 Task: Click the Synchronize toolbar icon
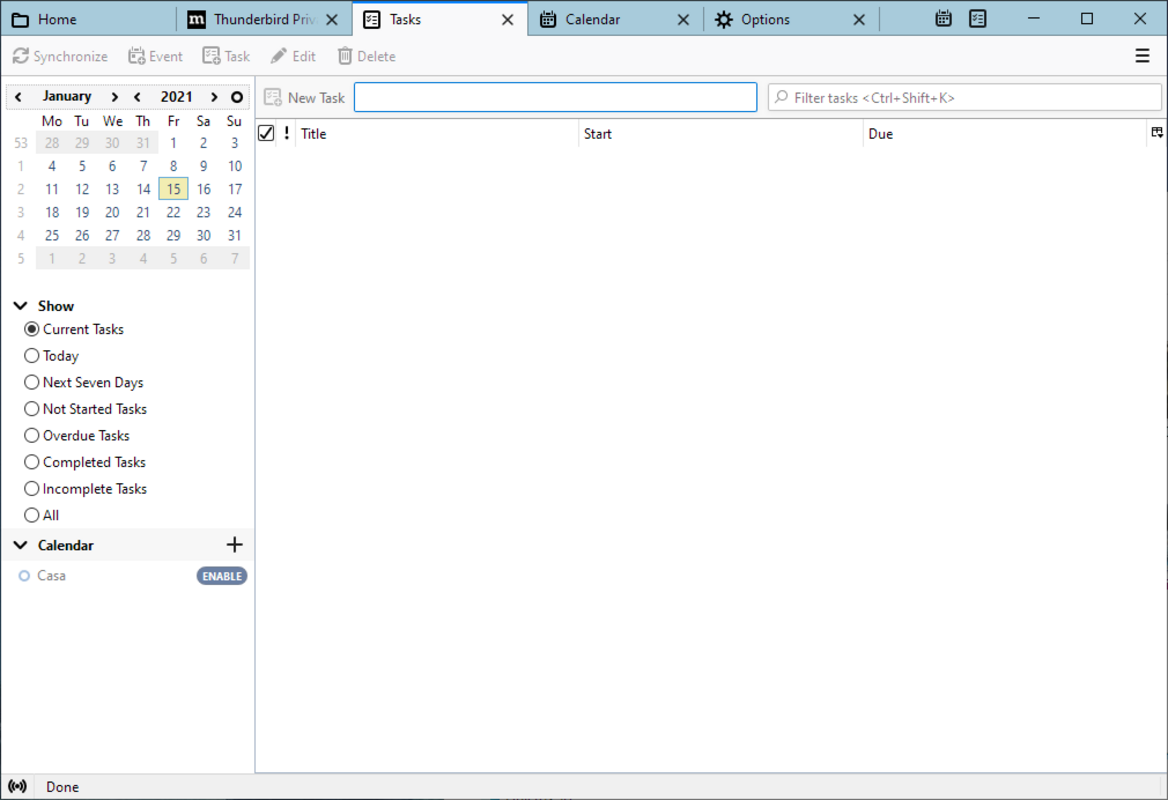[21, 57]
